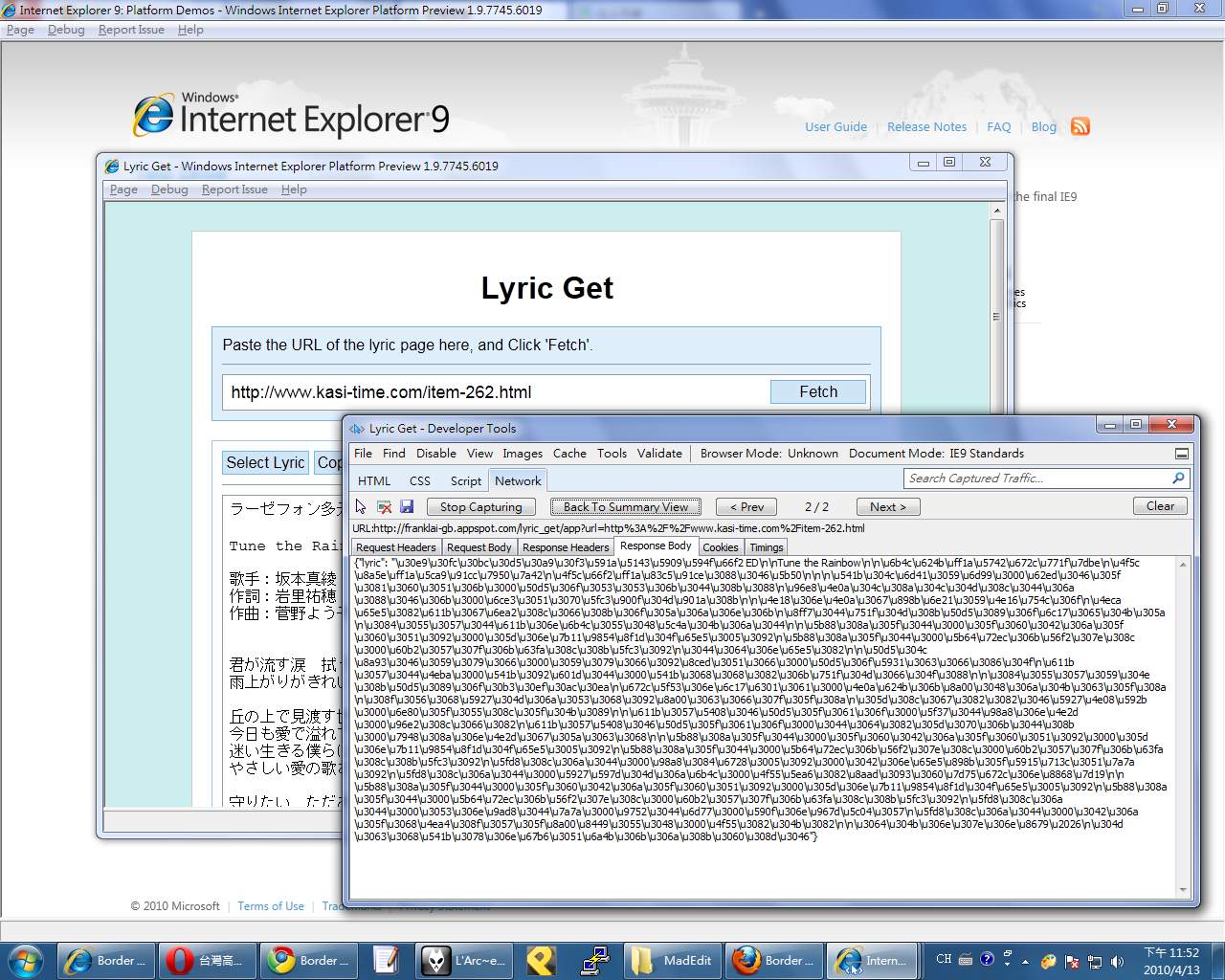Click the volume speaker tray icon
The image size is (1225, 980).
(x=1117, y=961)
